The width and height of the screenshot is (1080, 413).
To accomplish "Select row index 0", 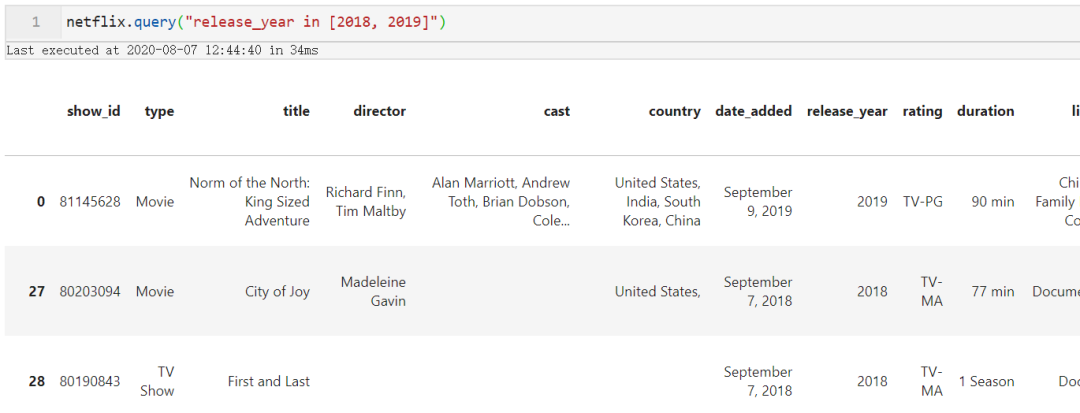I will [x=41, y=201].
